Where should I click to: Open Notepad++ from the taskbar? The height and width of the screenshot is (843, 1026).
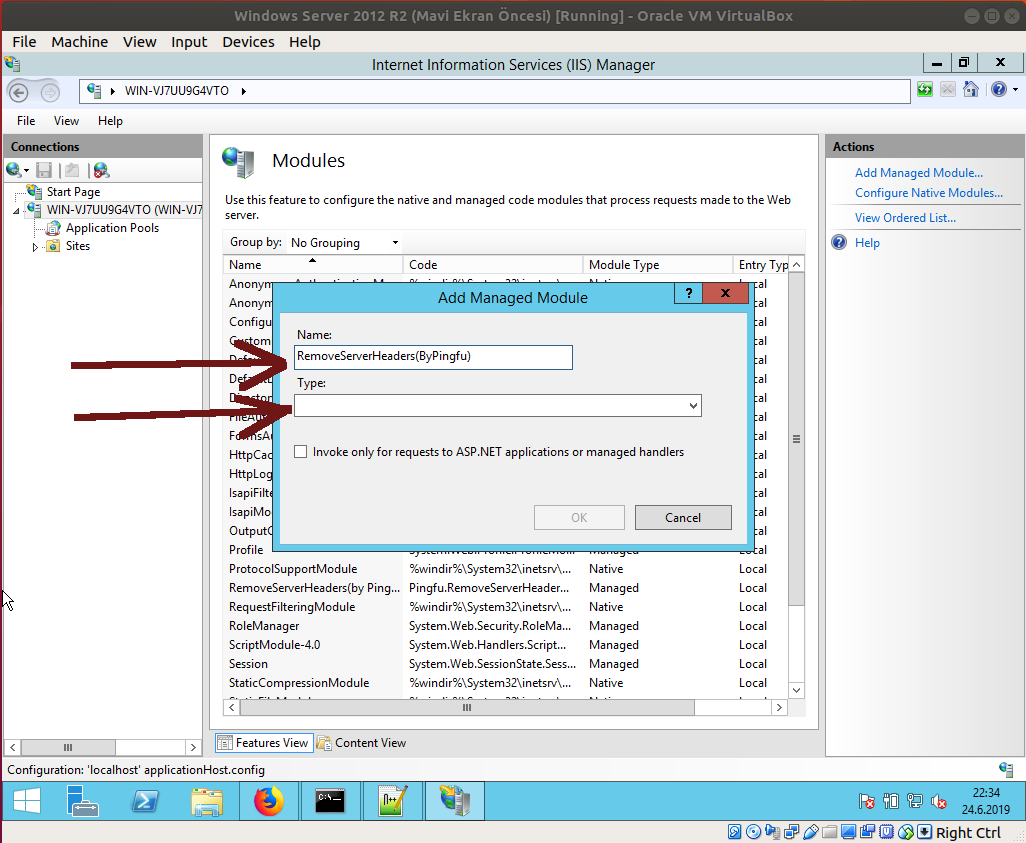[393, 800]
